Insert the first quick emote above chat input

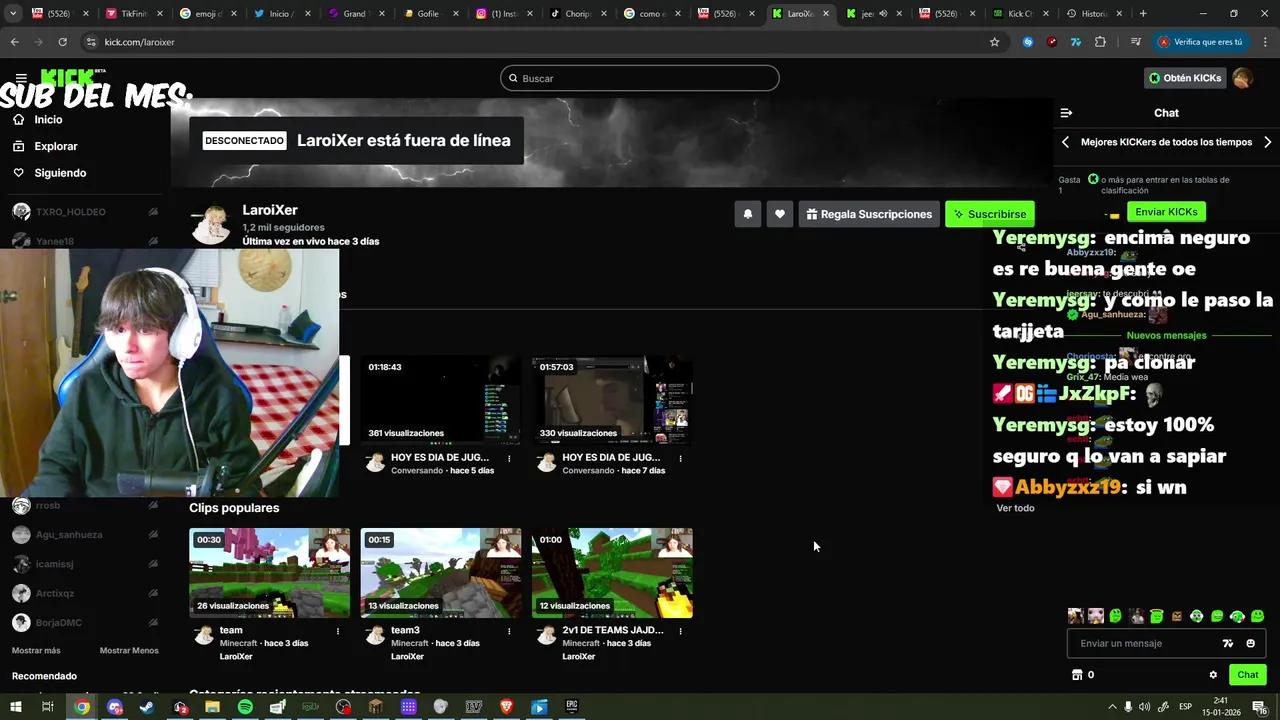click(1075, 616)
